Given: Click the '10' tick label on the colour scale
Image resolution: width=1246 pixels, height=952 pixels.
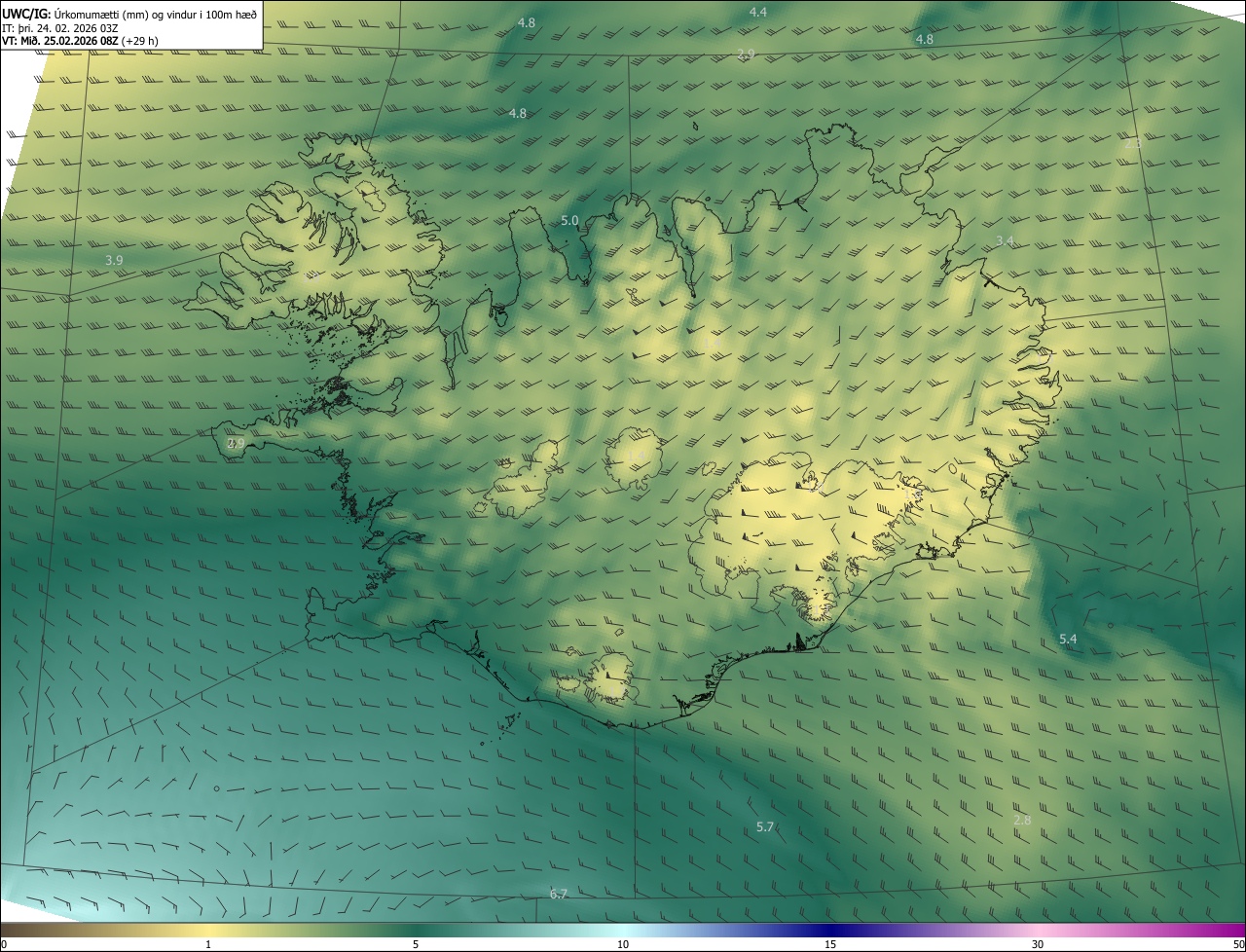Looking at the screenshot, I should tap(623, 944).
